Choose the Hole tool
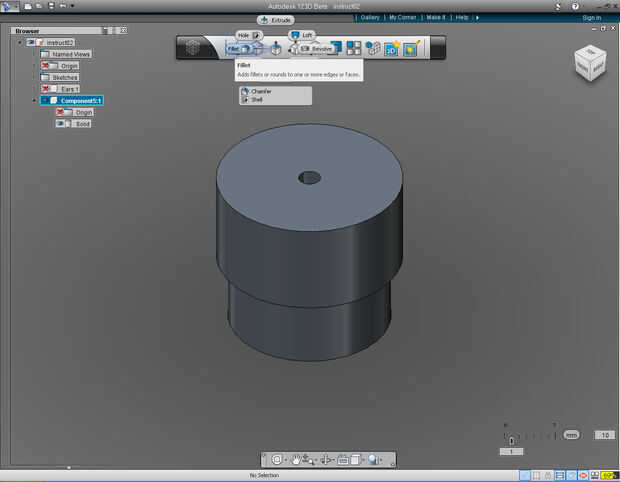Viewport: 620px width, 482px height. [248, 35]
